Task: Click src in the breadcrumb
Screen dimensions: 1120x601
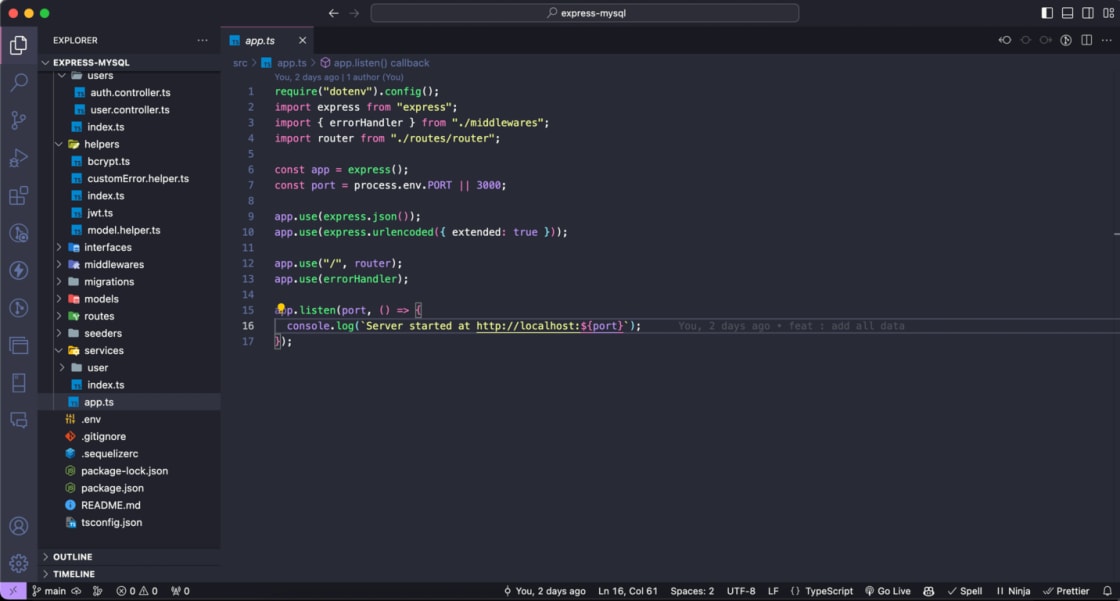Action: [240, 63]
